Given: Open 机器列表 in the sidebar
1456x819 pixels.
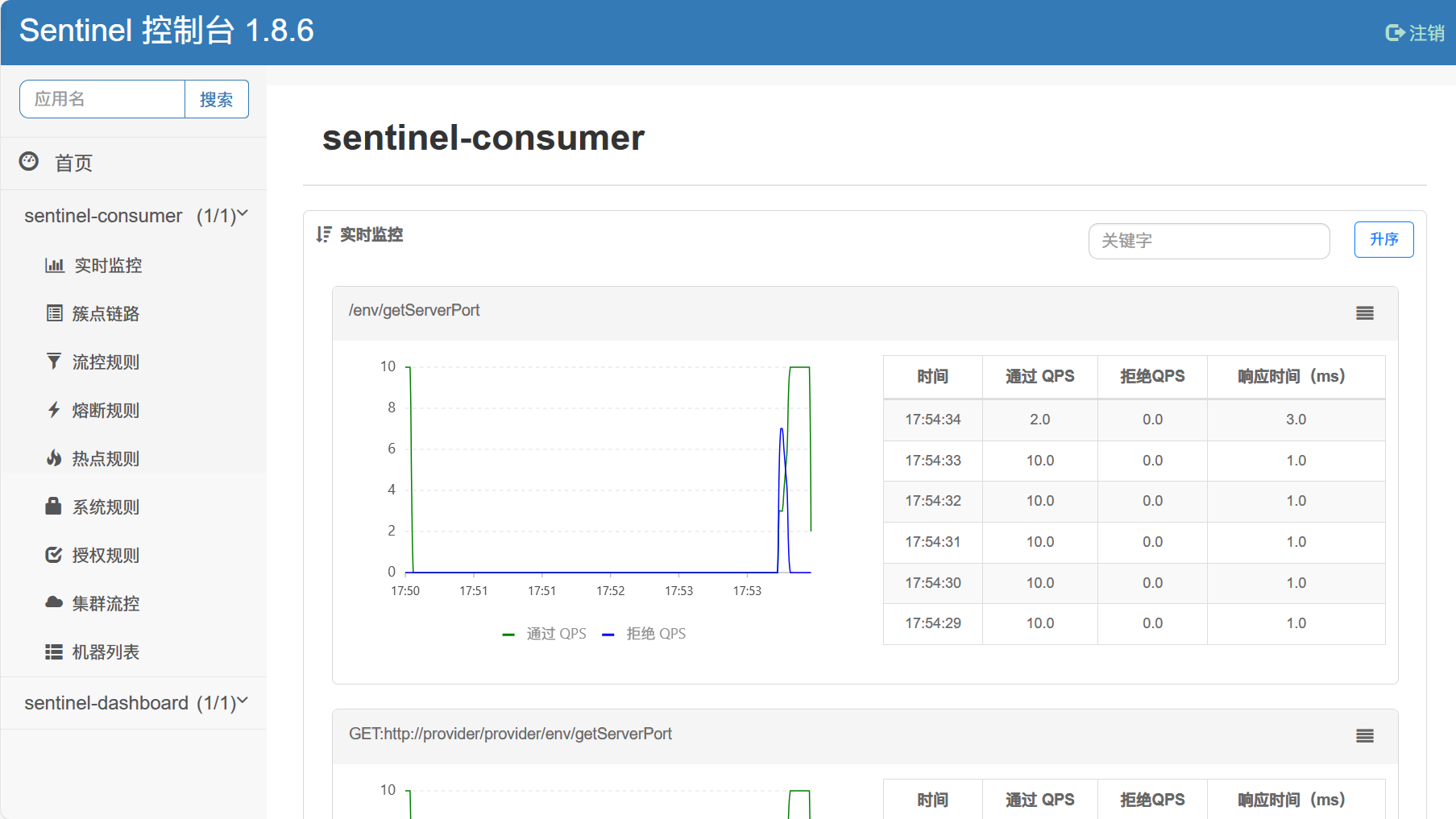Looking at the screenshot, I should [106, 651].
